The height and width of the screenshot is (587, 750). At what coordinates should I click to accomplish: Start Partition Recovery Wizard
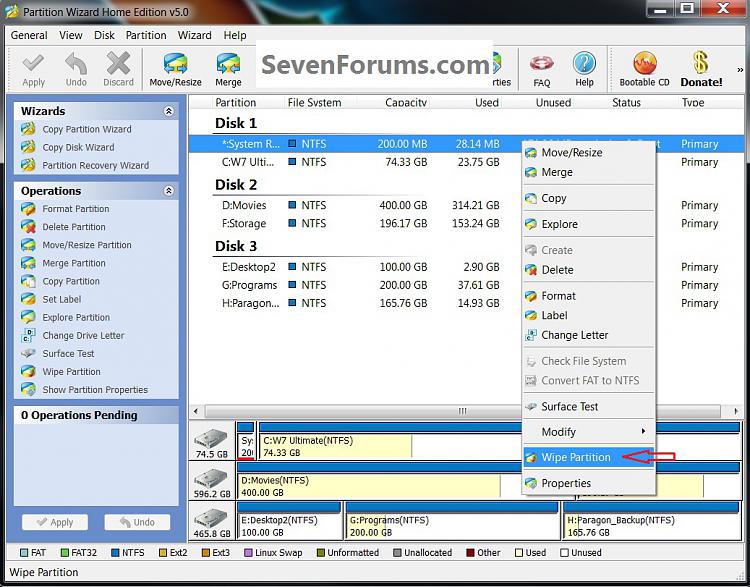click(x=95, y=166)
